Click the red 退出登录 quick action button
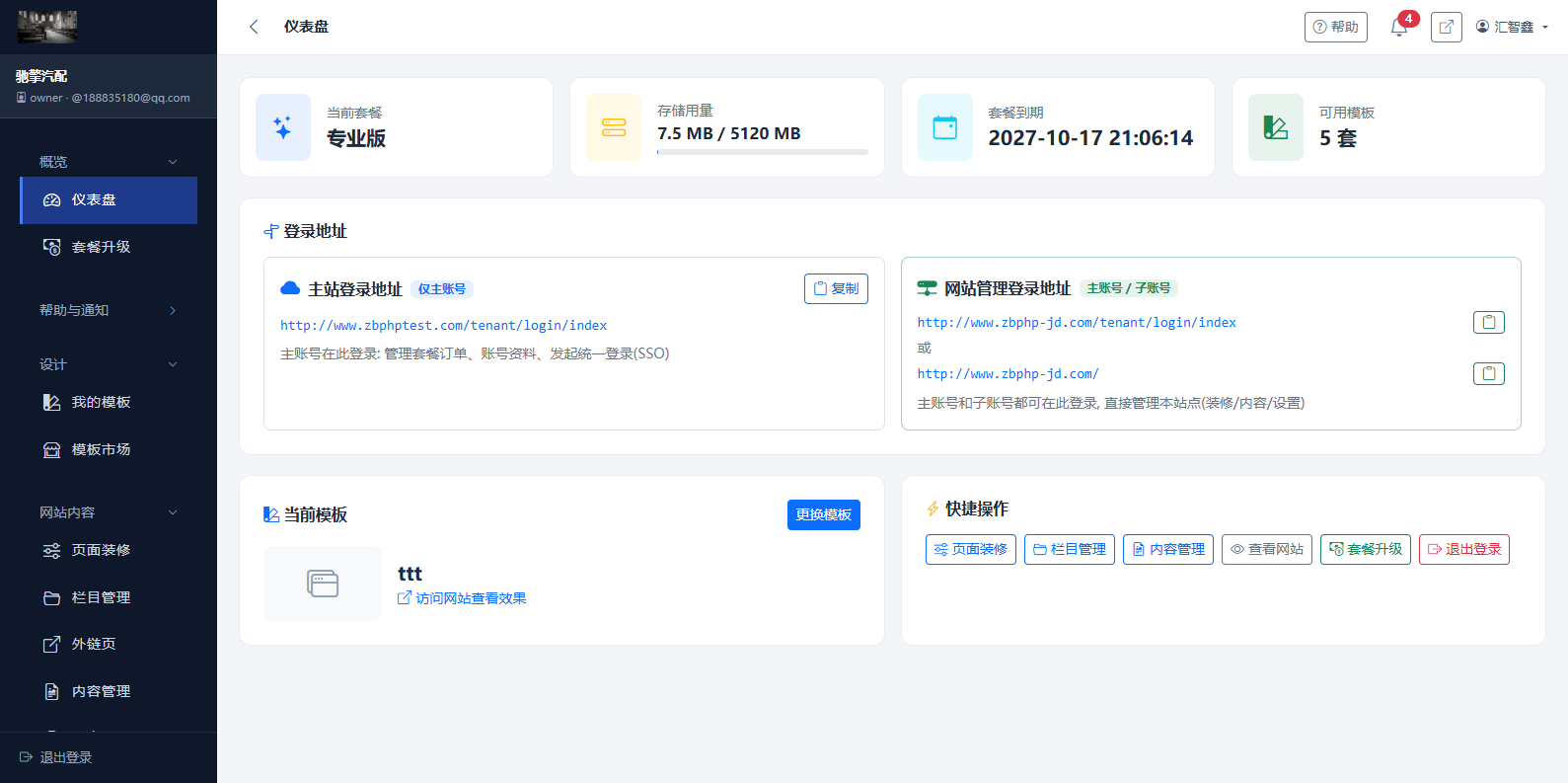The width and height of the screenshot is (1568, 783). [1464, 549]
